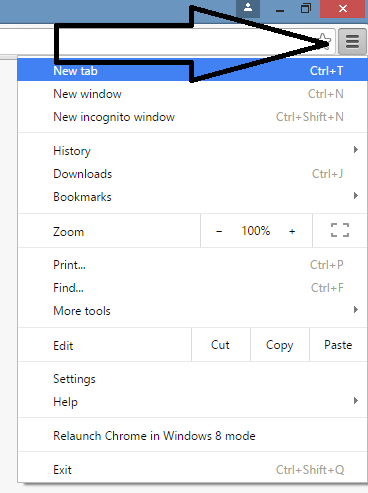The width and height of the screenshot is (368, 493).
Task: Open the Downloads page
Action: 192,173
